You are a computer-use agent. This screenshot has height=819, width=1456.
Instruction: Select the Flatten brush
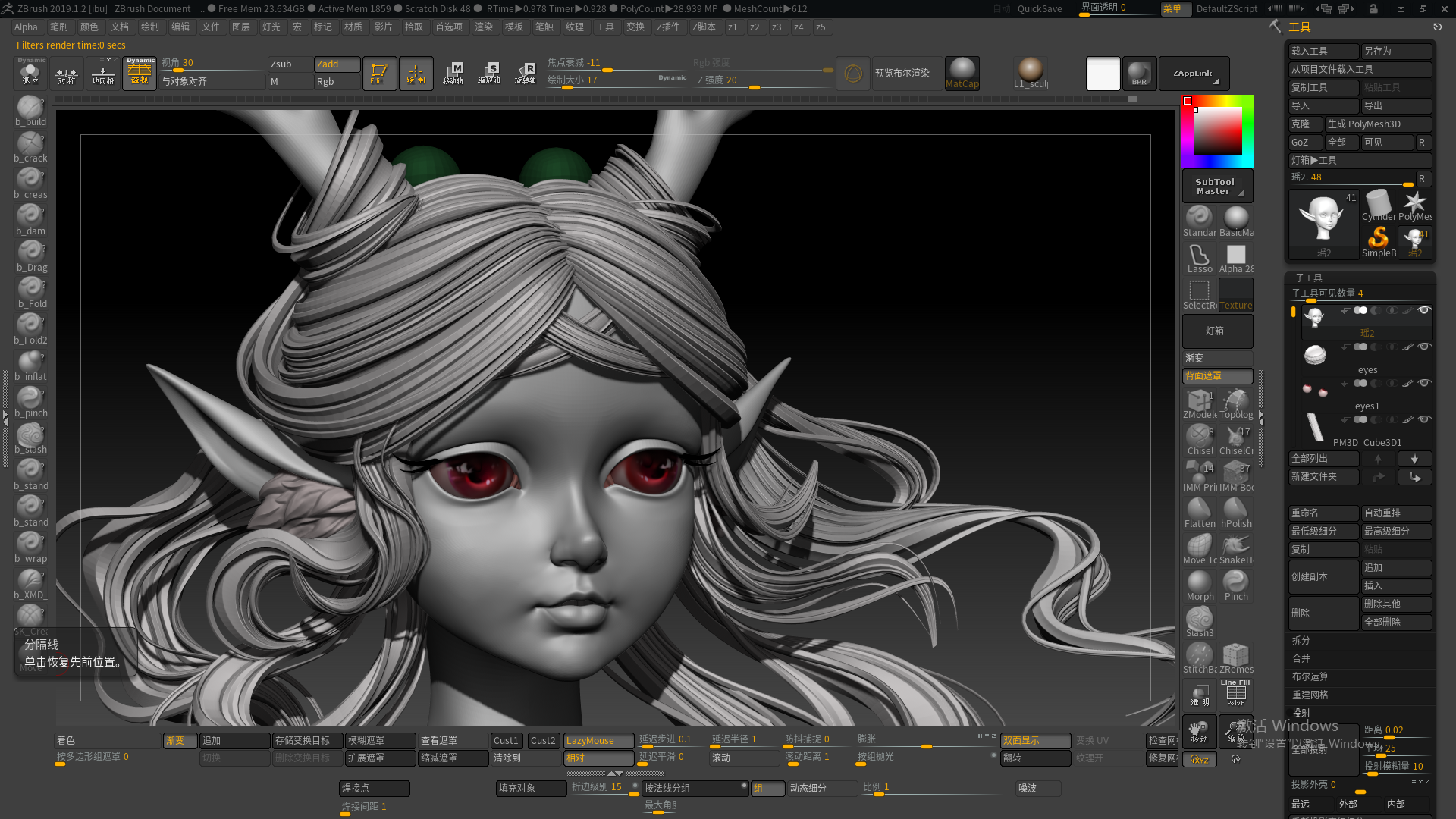(1200, 513)
